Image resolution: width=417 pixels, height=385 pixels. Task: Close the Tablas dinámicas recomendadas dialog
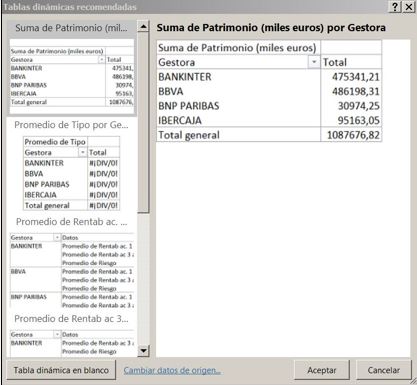click(x=409, y=7)
